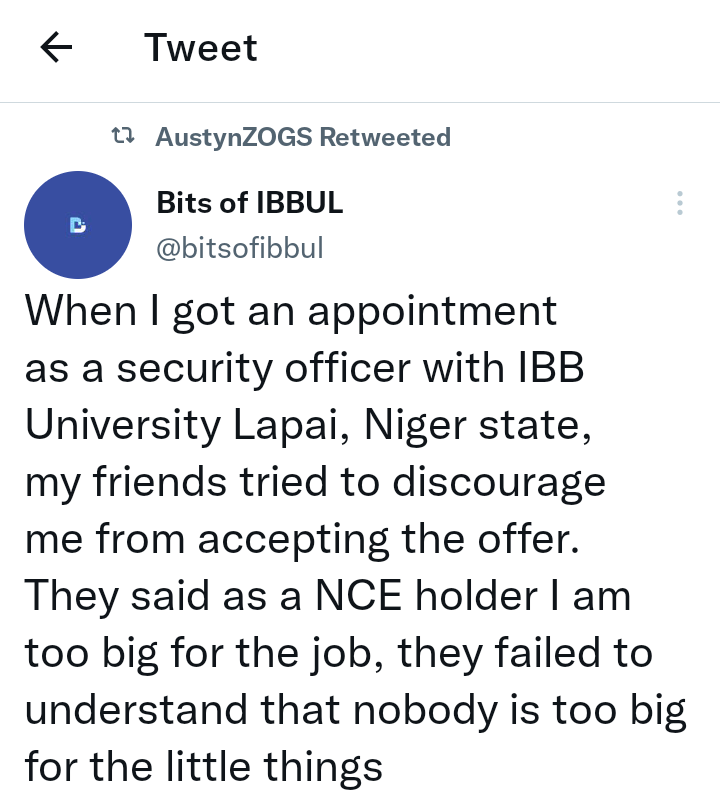Click the line "my friends tried to discourage"
The width and height of the screenshot is (720, 811).
point(315,482)
